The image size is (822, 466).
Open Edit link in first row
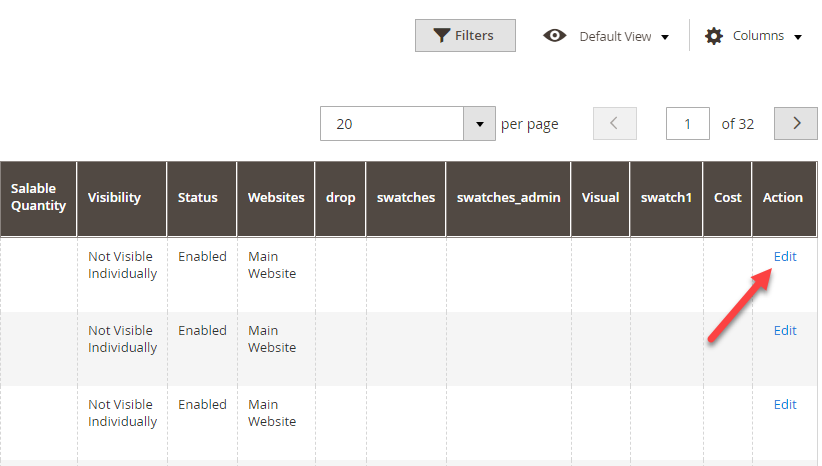(x=785, y=256)
